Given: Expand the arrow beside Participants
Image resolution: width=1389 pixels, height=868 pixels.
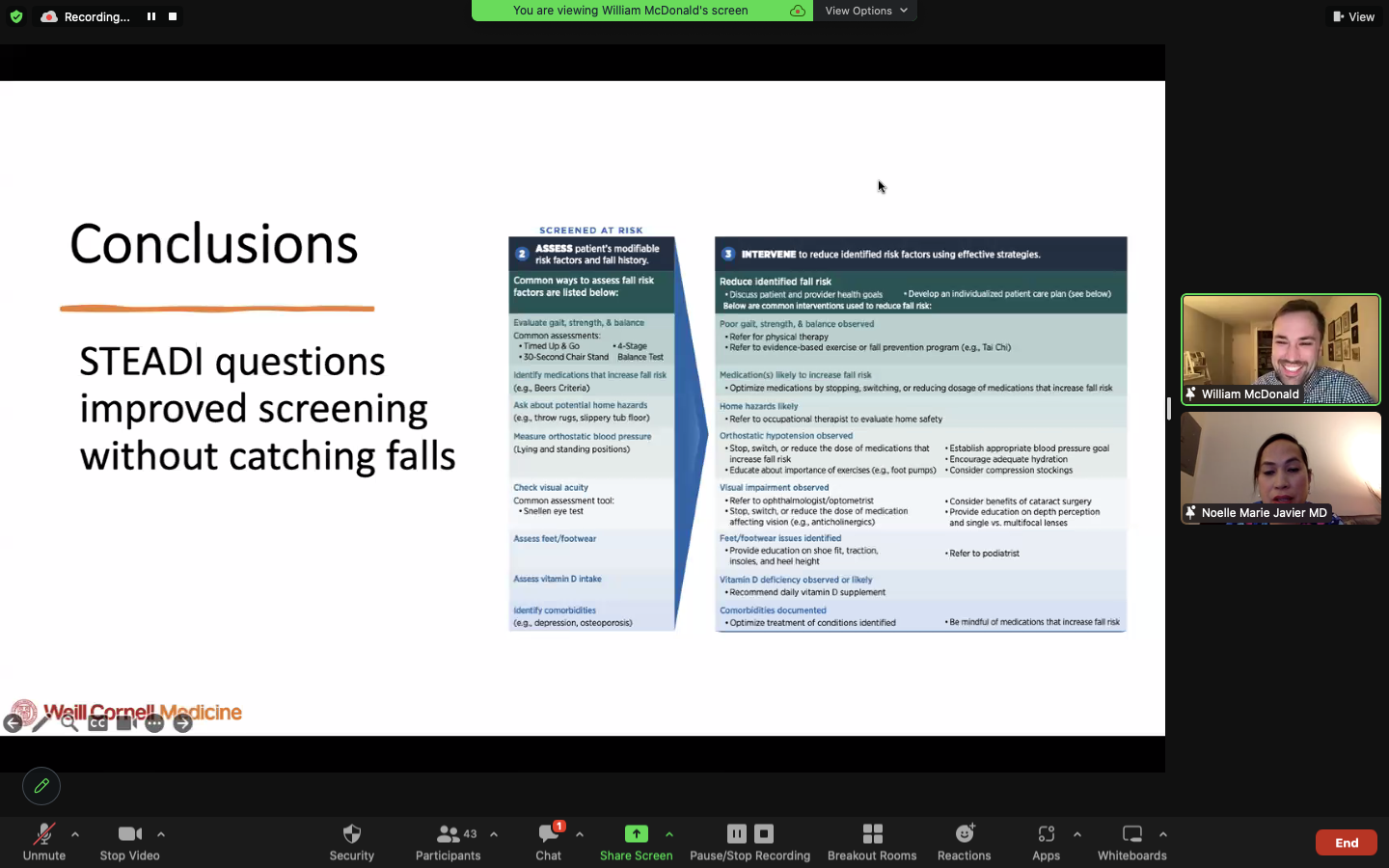Looking at the screenshot, I should [x=494, y=834].
